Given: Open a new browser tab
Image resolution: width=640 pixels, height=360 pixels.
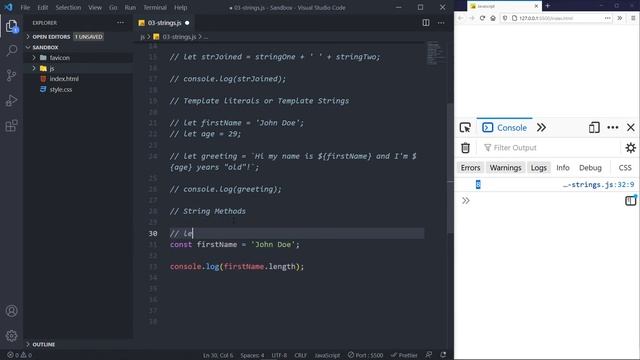Looking at the screenshot, I should 548,6.
